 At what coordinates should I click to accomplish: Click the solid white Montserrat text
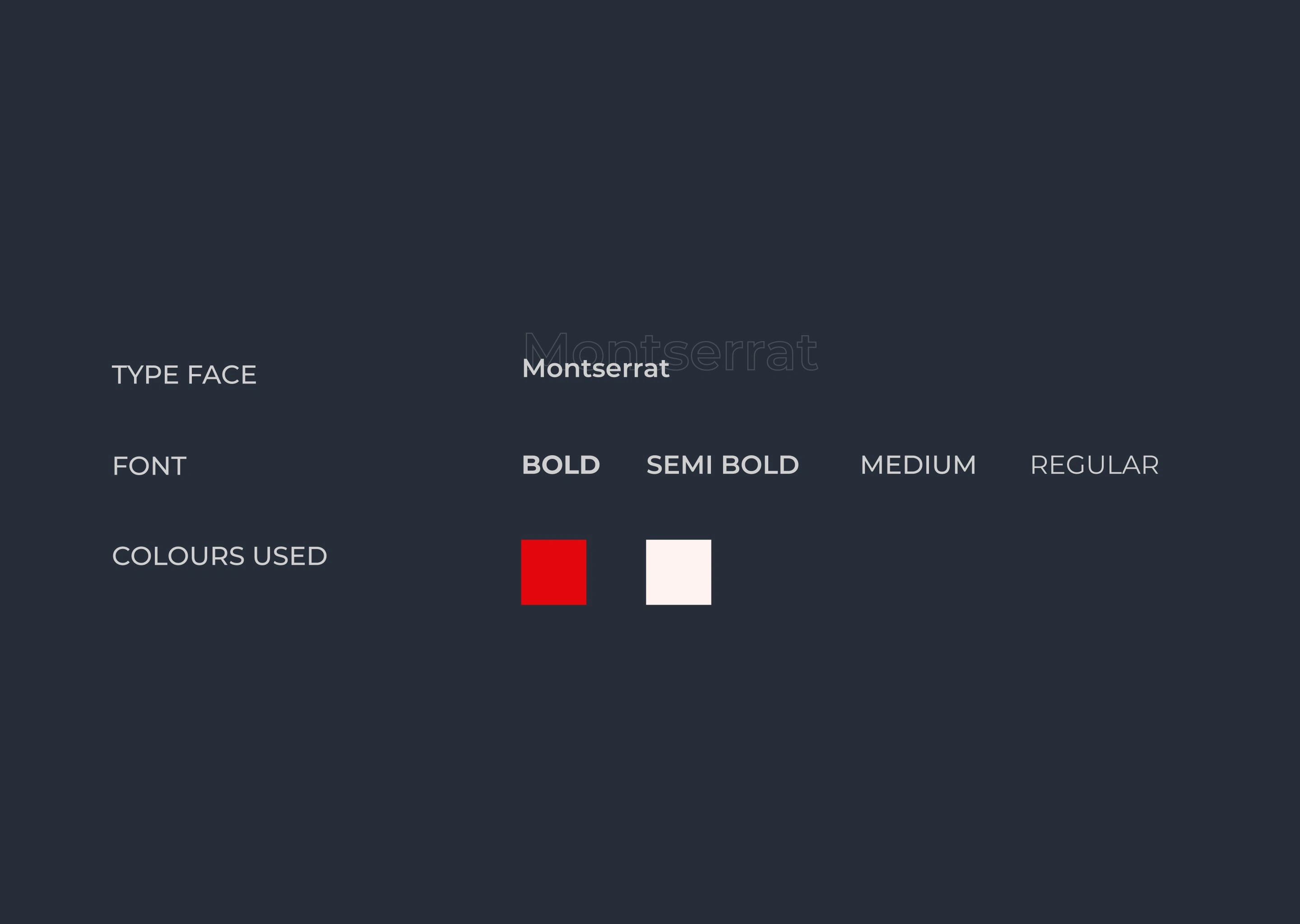(595, 368)
